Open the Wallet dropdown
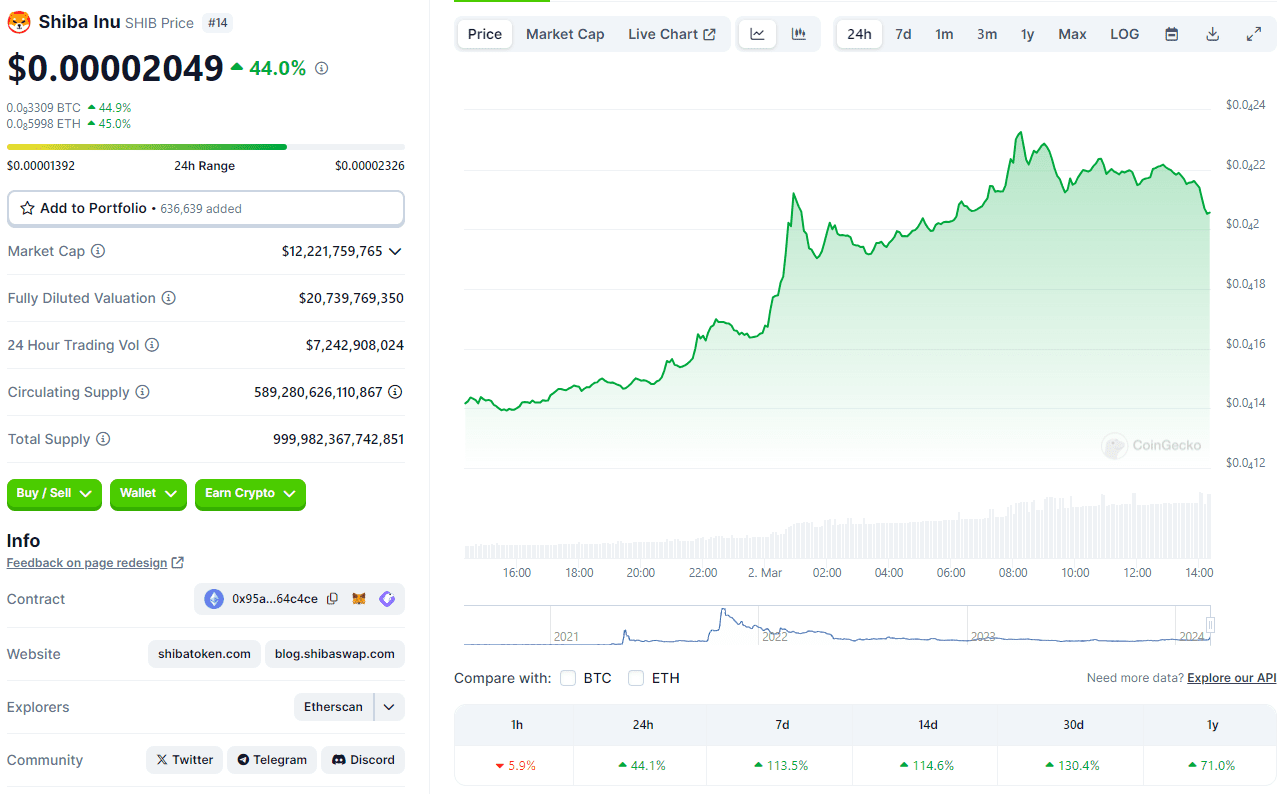The image size is (1287, 794). [148, 494]
